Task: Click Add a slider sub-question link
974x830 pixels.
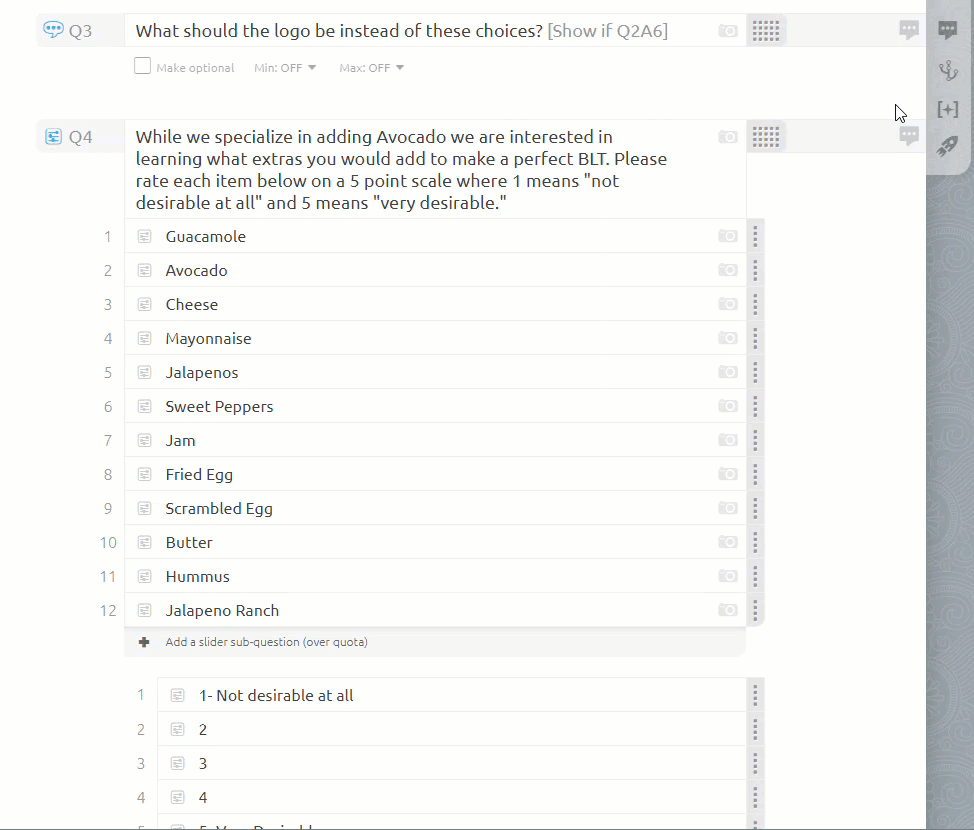Action: click(266, 642)
